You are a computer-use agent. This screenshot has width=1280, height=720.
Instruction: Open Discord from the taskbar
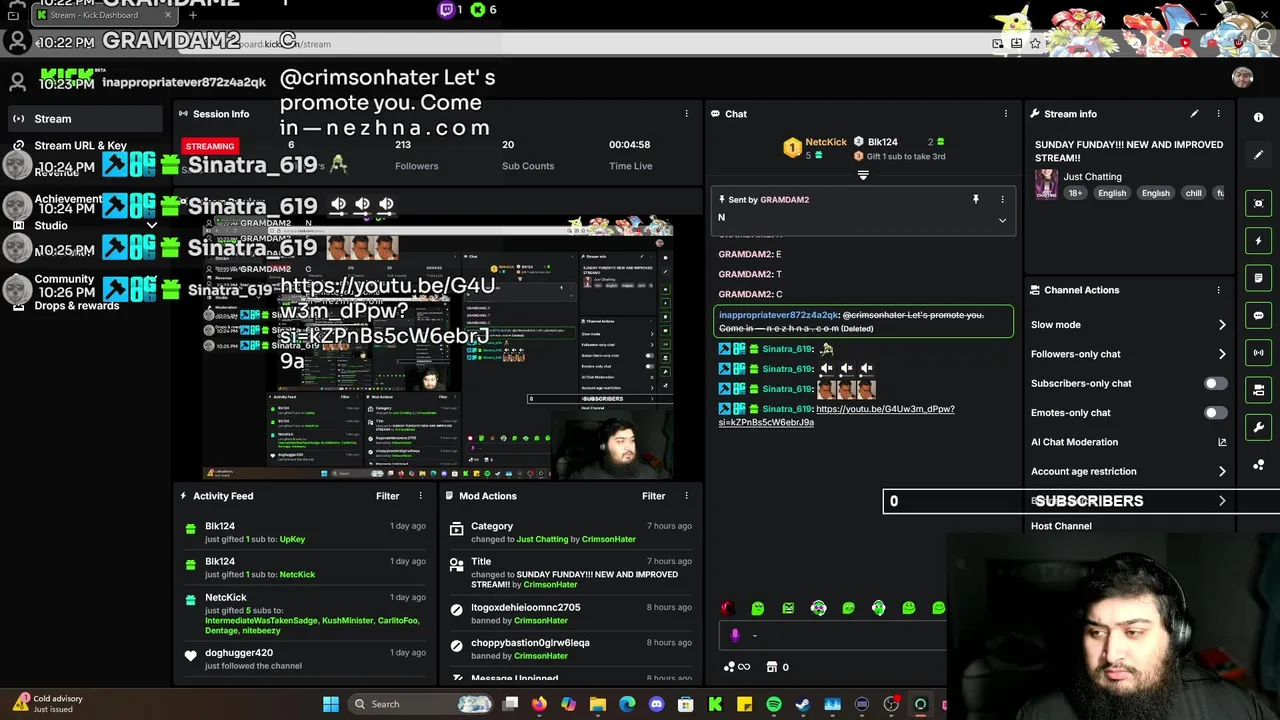click(656, 704)
